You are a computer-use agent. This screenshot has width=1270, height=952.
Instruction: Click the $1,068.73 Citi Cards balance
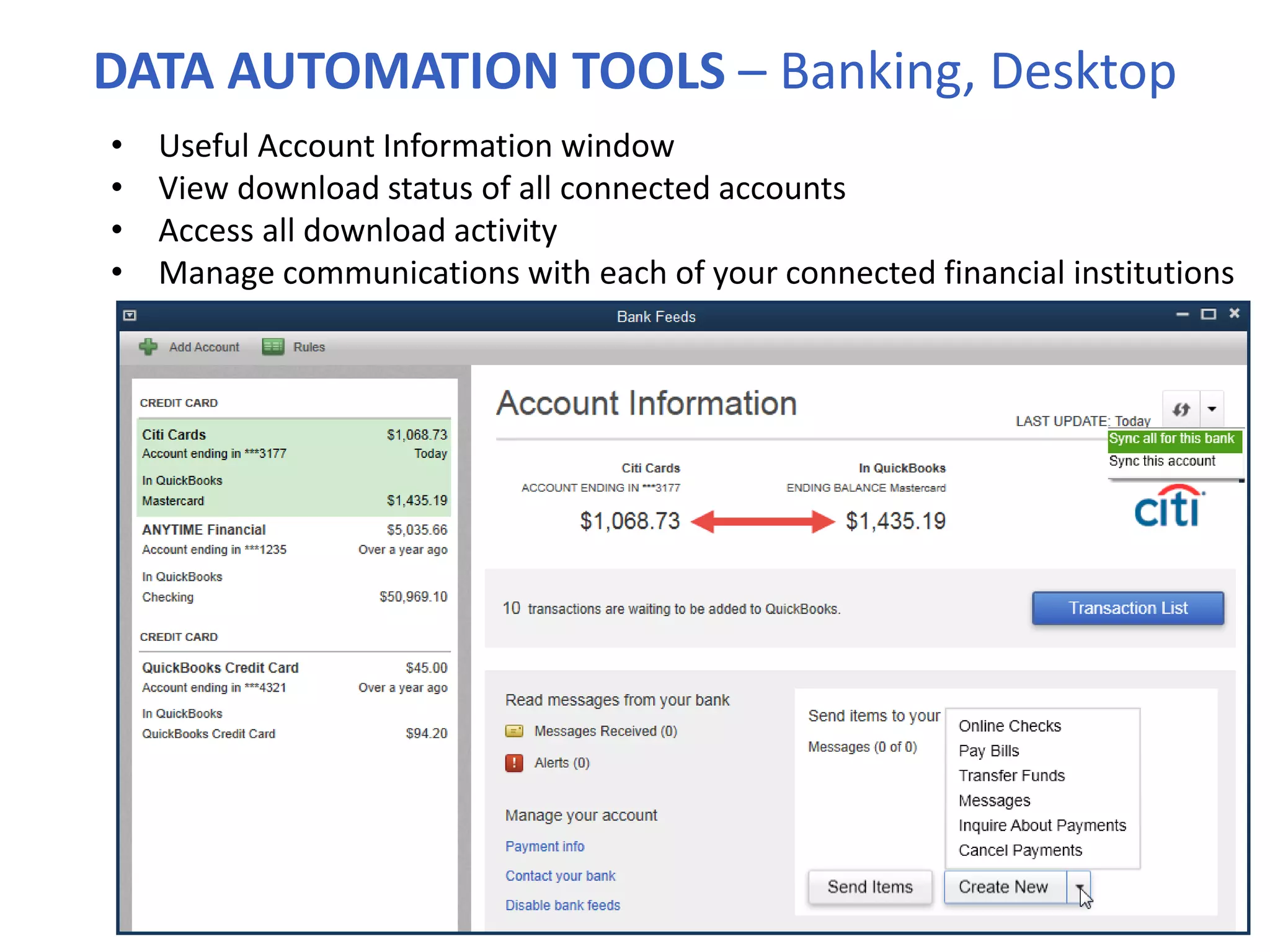coord(629,521)
